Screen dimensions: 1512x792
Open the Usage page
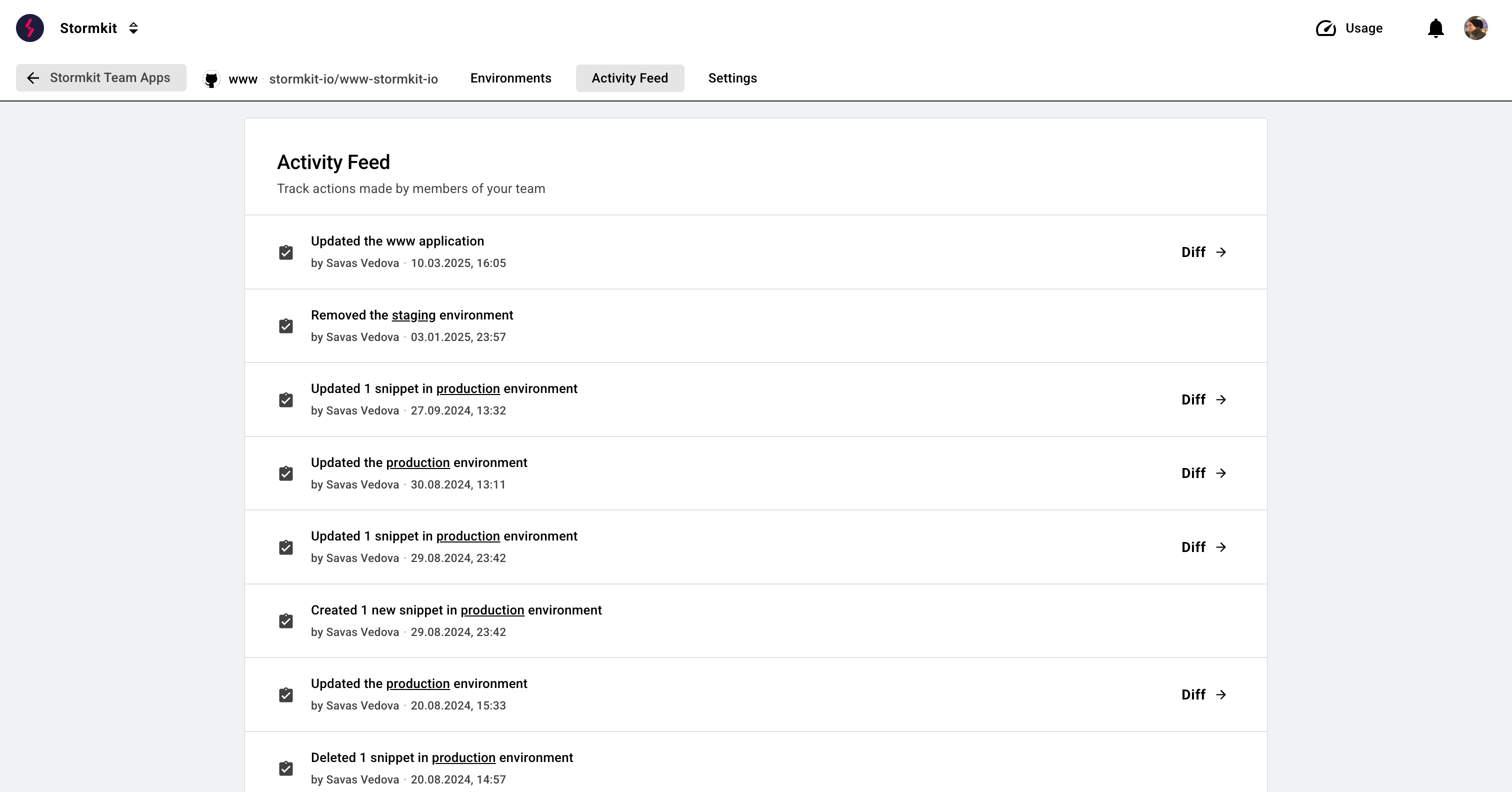tap(1349, 28)
